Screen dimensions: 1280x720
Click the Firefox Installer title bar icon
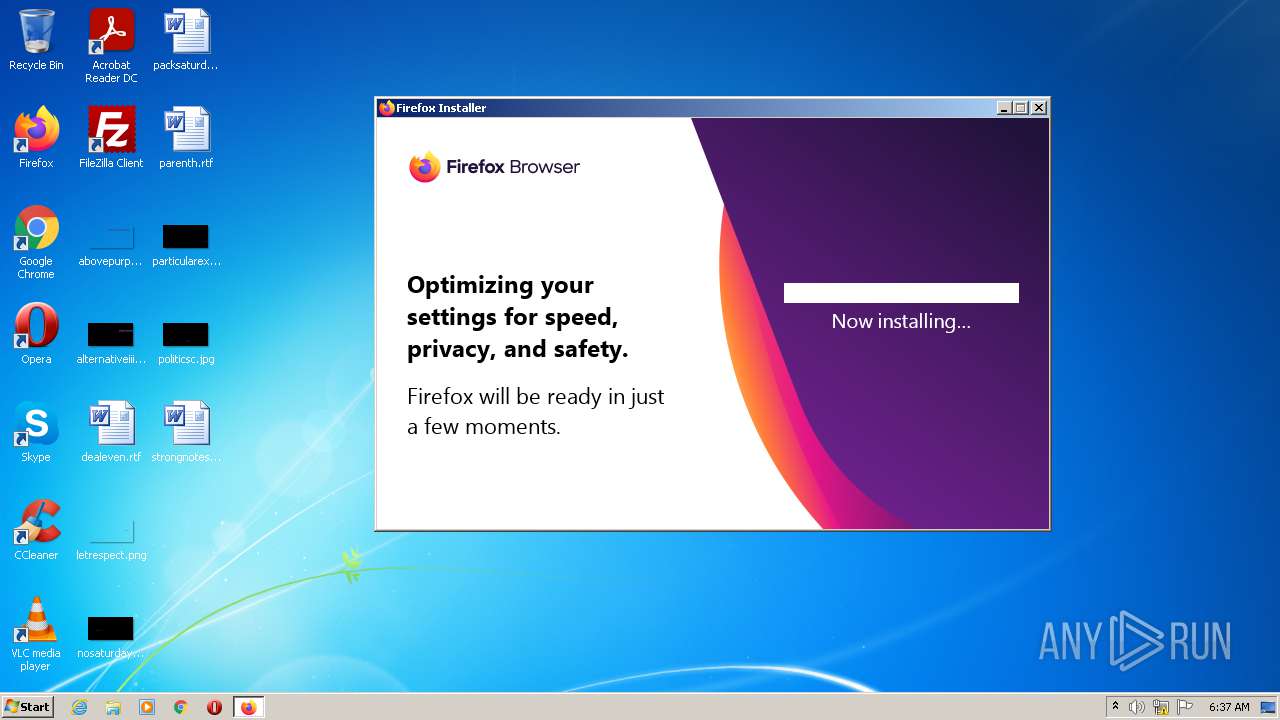[x=387, y=108]
